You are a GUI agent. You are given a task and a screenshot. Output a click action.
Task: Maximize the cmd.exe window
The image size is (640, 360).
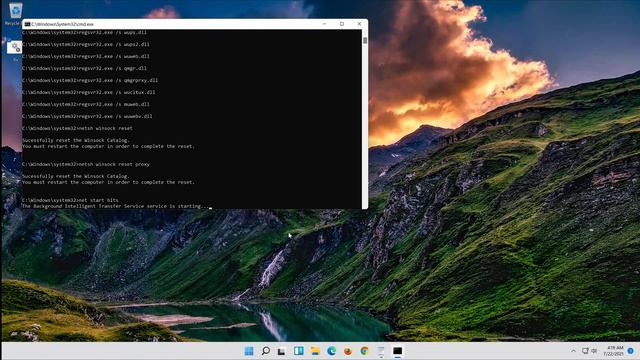342,24
